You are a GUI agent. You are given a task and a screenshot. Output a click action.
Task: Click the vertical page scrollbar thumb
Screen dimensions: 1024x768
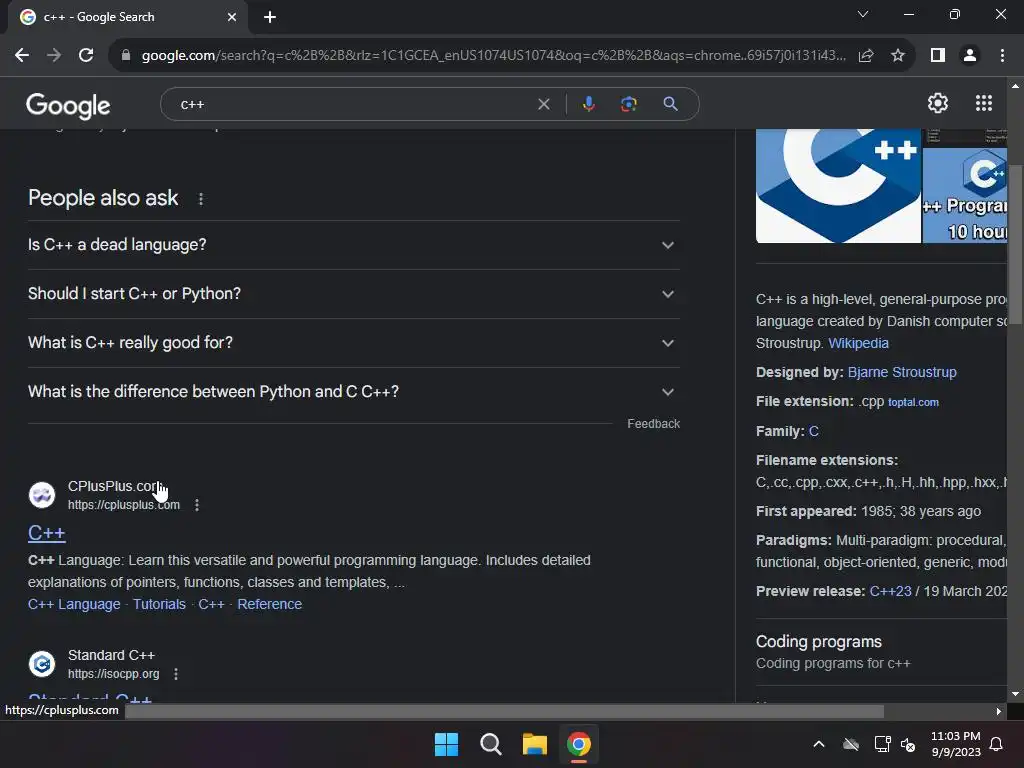point(1014,242)
